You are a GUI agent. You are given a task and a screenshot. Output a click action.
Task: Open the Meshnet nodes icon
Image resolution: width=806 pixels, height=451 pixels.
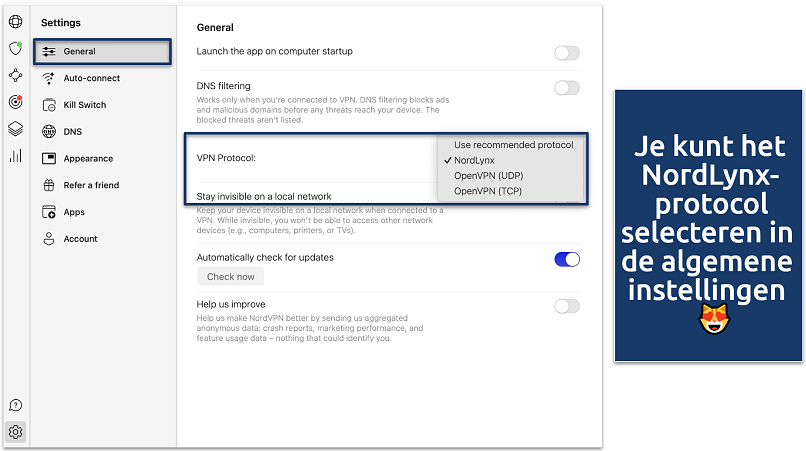click(x=15, y=75)
